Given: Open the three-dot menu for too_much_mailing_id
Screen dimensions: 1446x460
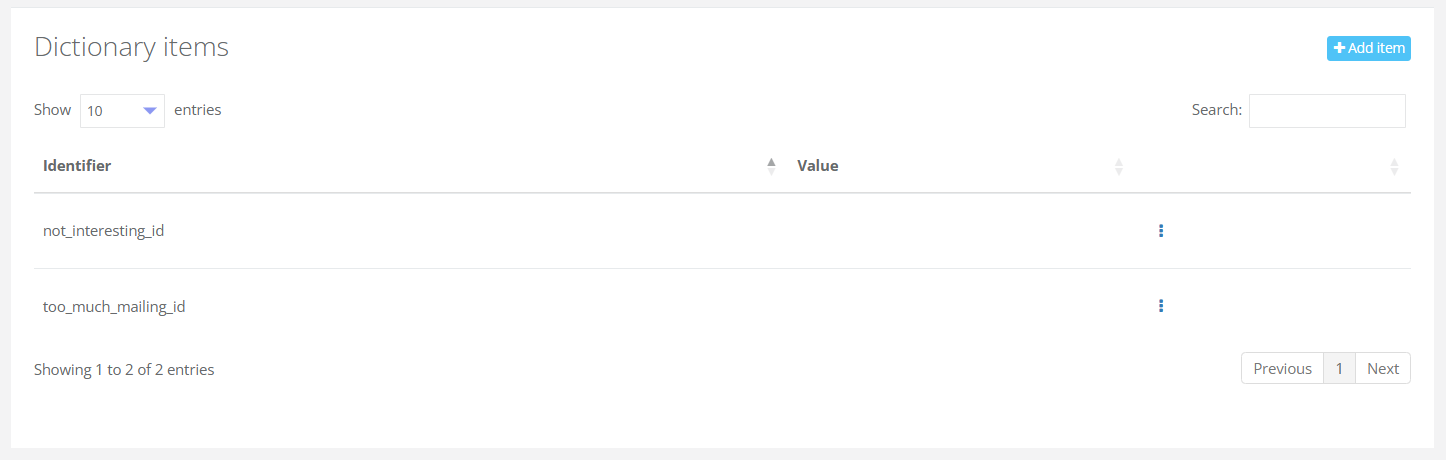Looking at the screenshot, I should pyautogui.click(x=1160, y=306).
